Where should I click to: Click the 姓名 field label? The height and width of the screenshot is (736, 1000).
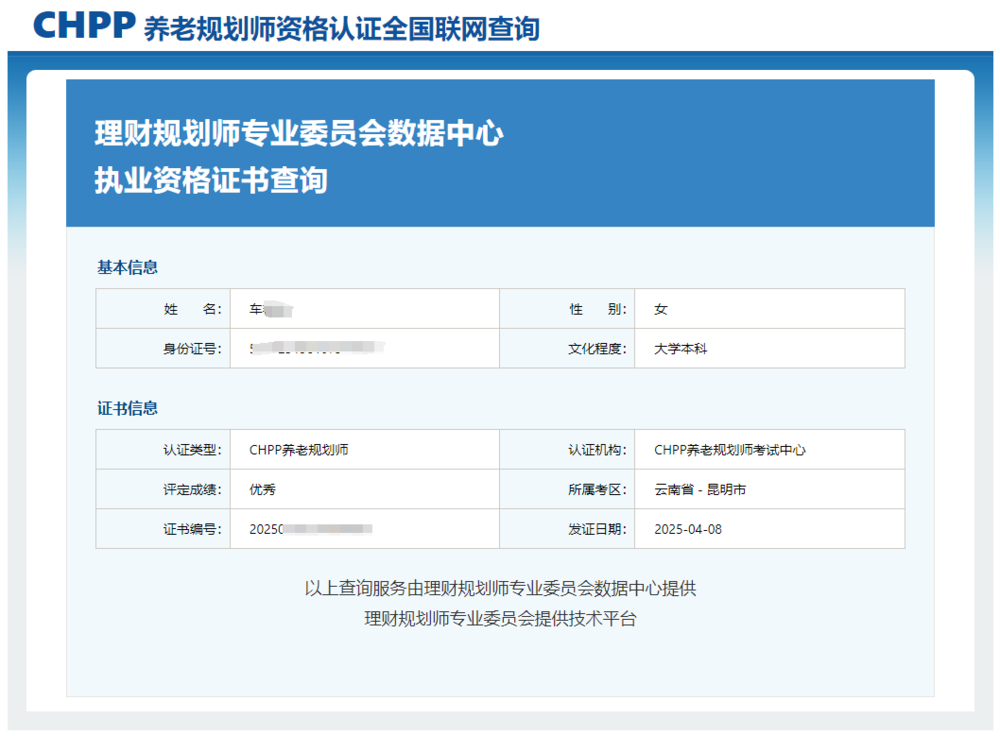(192, 309)
